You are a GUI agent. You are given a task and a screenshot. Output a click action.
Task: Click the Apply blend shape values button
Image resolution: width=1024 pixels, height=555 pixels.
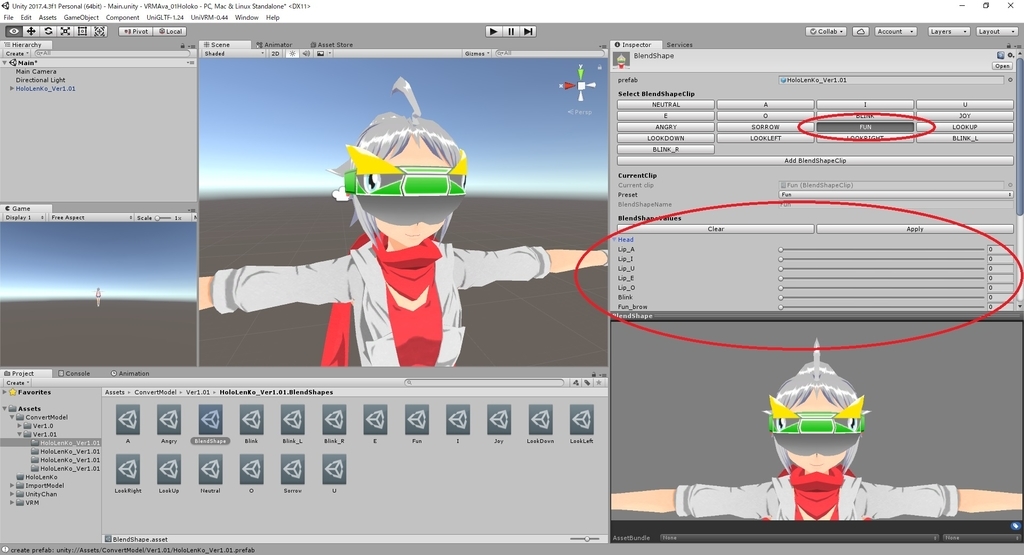(x=914, y=229)
